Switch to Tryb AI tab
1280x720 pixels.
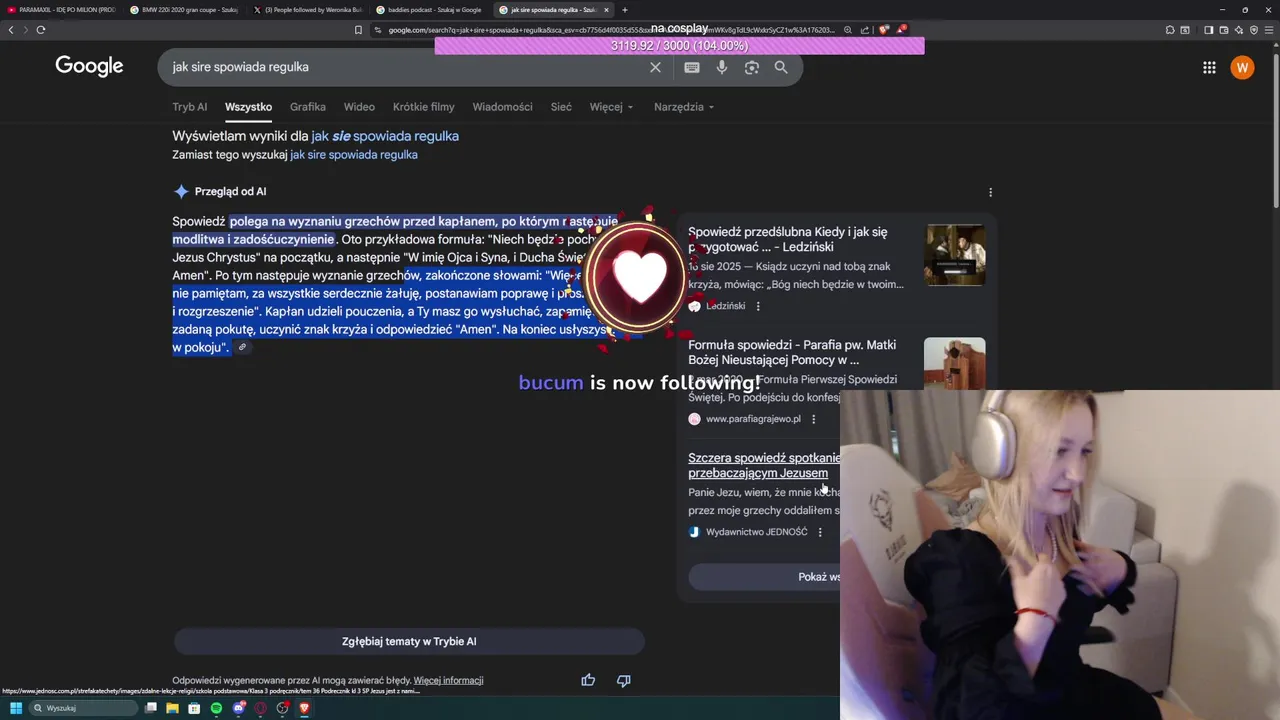point(190,107)
